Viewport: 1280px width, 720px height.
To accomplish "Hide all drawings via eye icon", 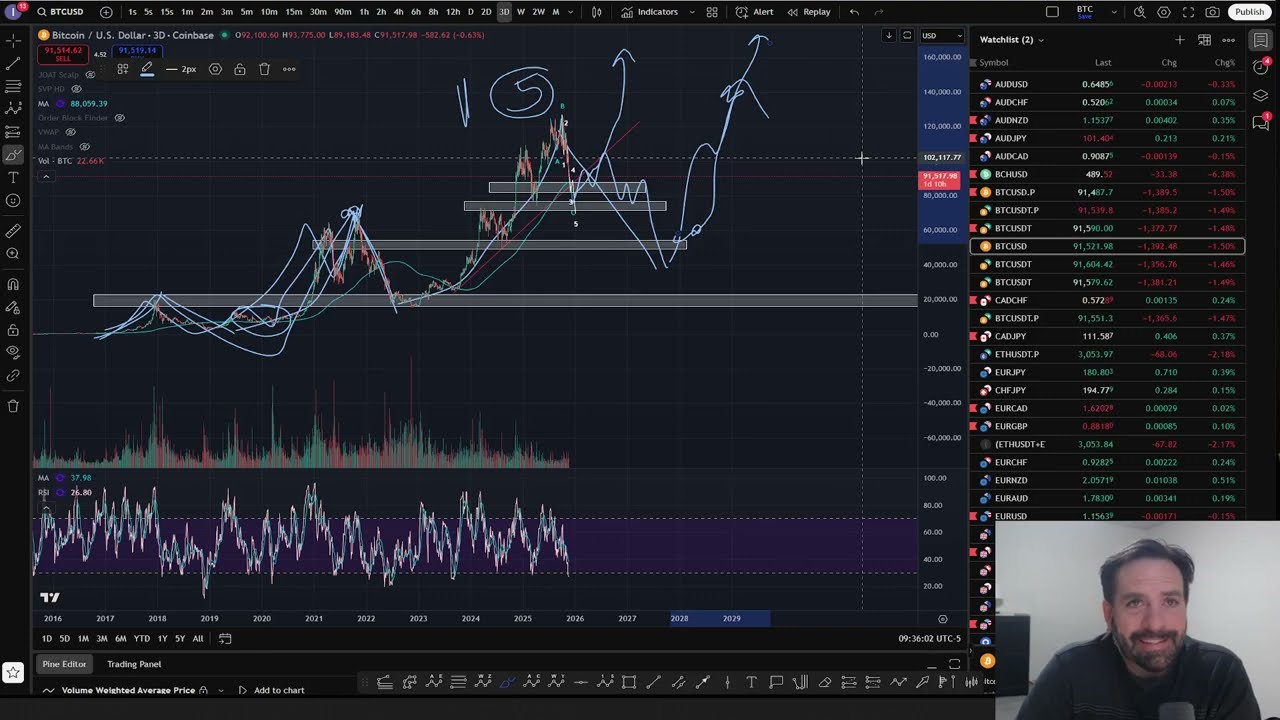I will 13,352.
